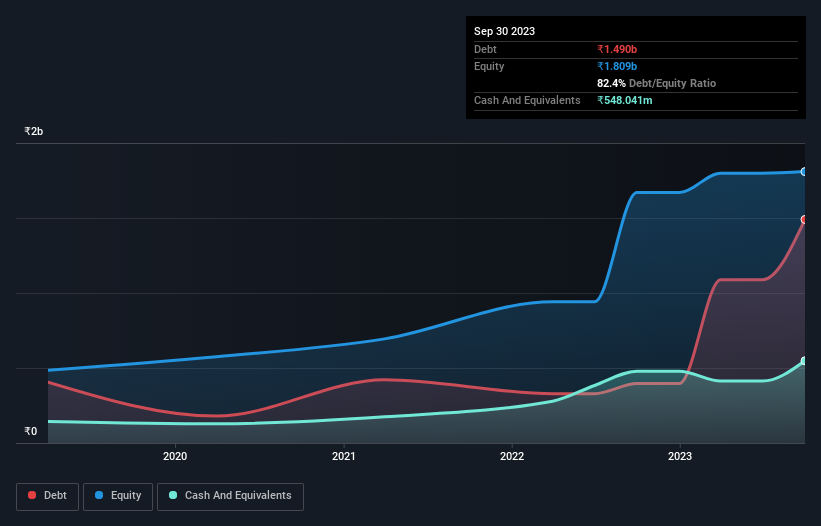Toggle the Debt legend button

tap(48, 496)
